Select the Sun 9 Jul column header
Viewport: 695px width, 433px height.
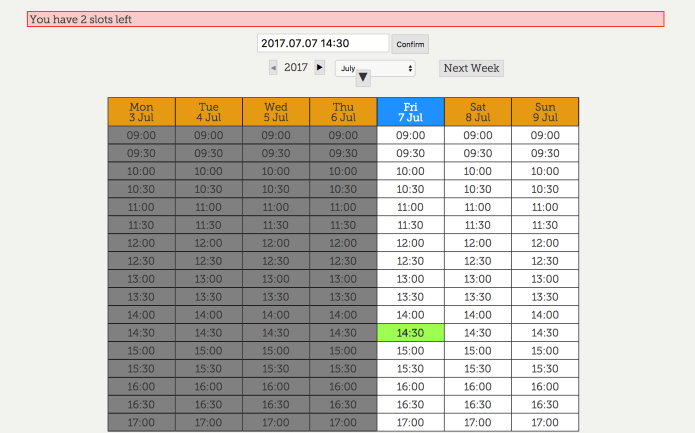click(x=545, y=112)
